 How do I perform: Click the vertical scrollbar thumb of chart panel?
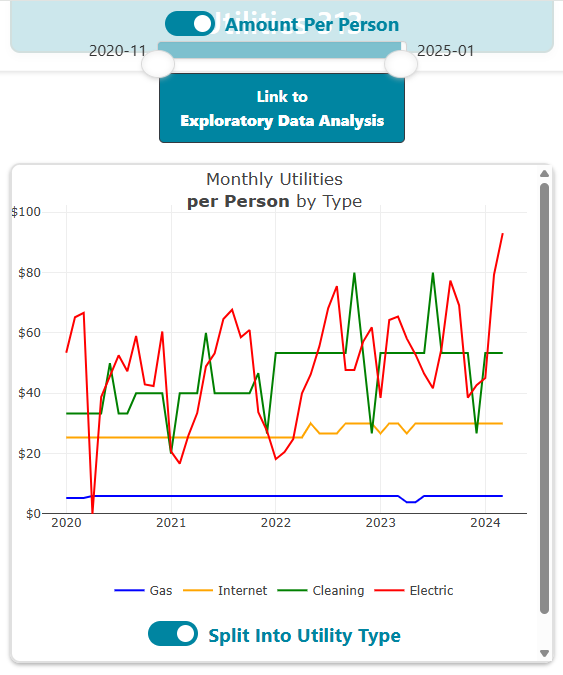(544, 398)
